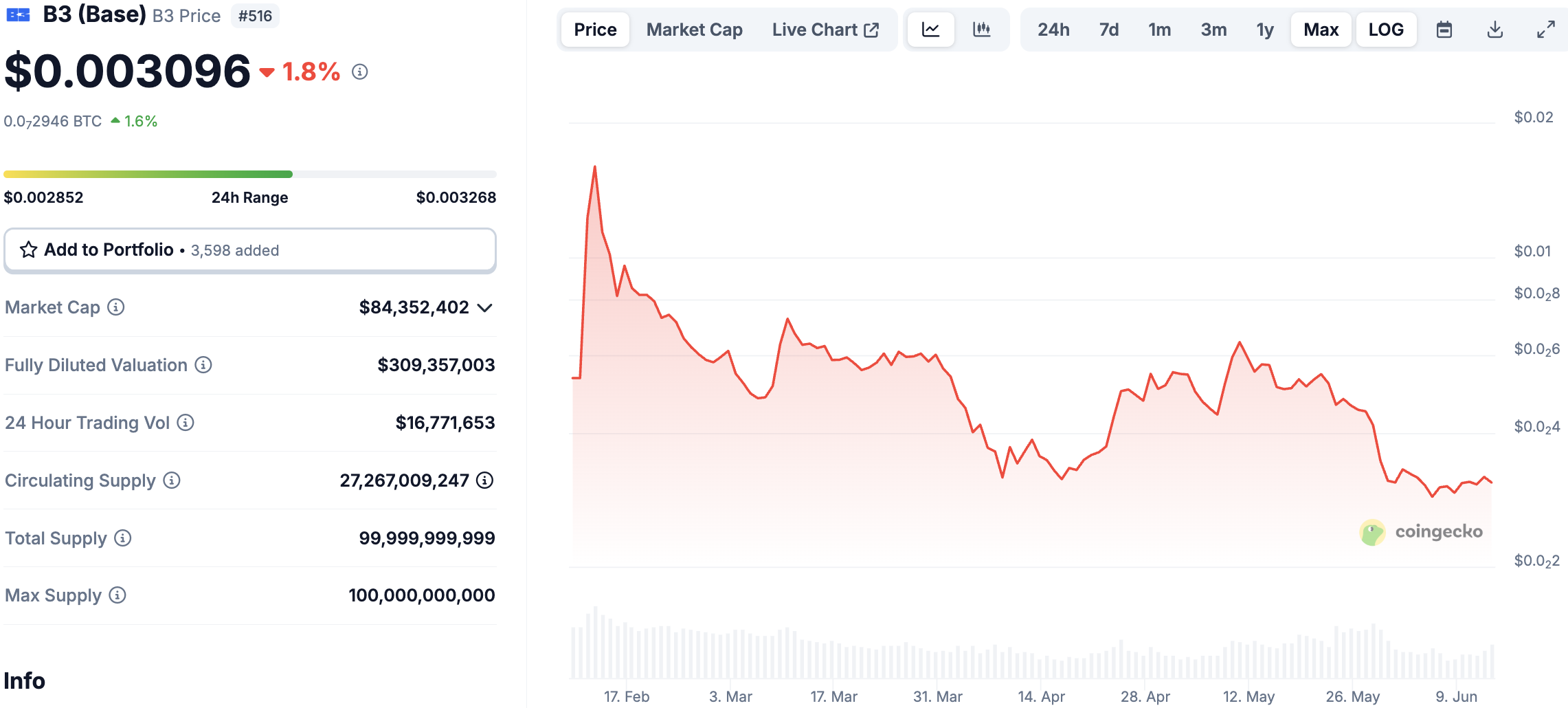Image resolution: width=1568 pixels, height=708 pixels.
Task: Switch to candlestick chart icon
Action: point(982,30)
